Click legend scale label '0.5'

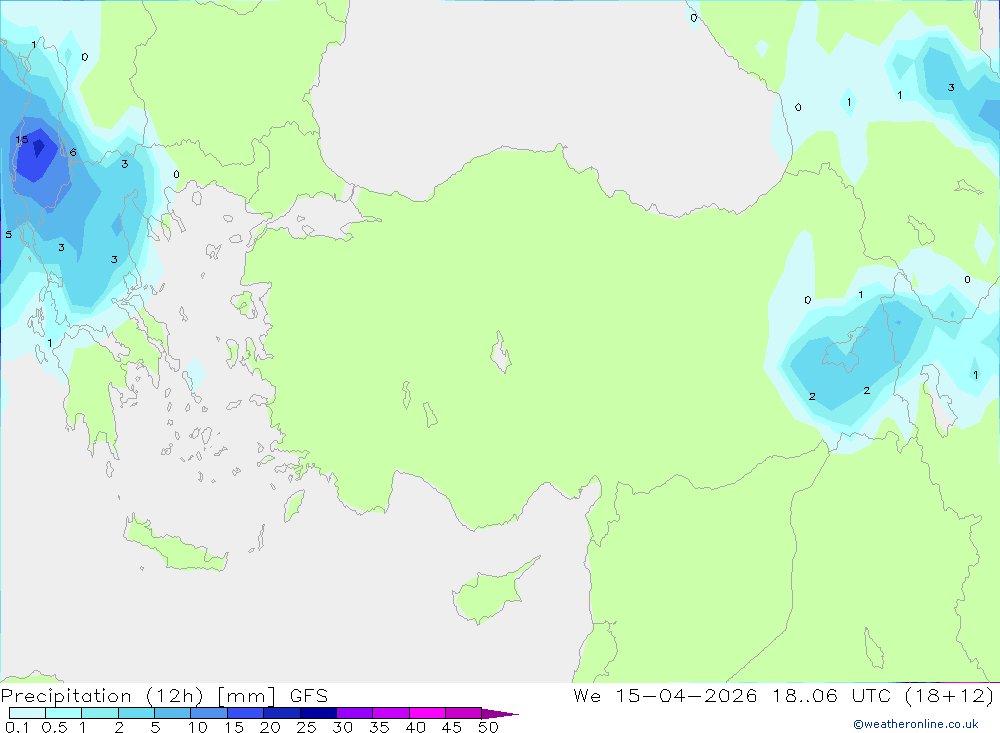[54, 727]
